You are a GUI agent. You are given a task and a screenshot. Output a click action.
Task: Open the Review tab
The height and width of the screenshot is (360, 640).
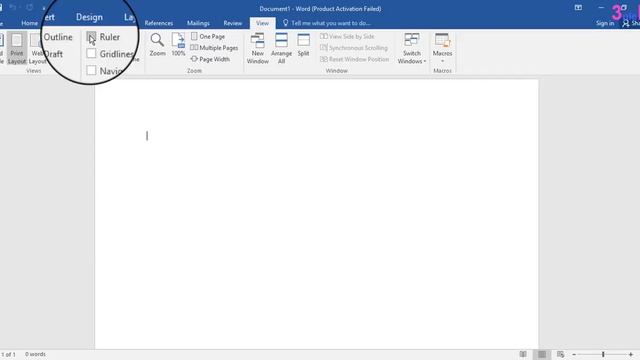(233, 23)
